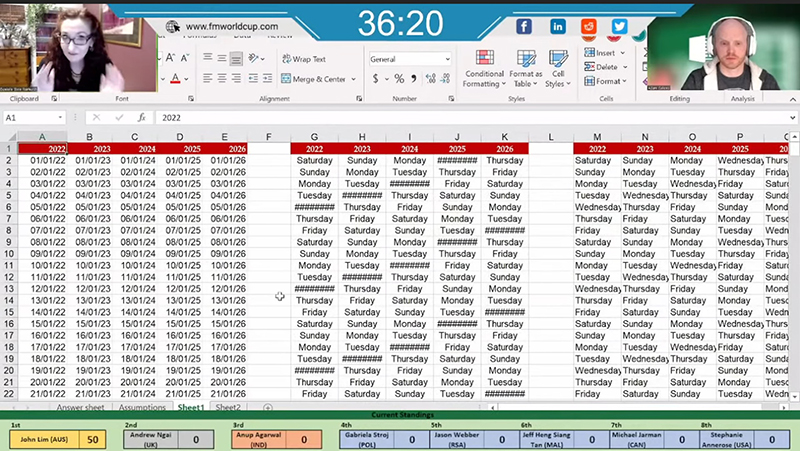Click Gabriela Stroj (POL) fourth-place standing
This screenshot has width=800, height=451.
pos(384,439)
